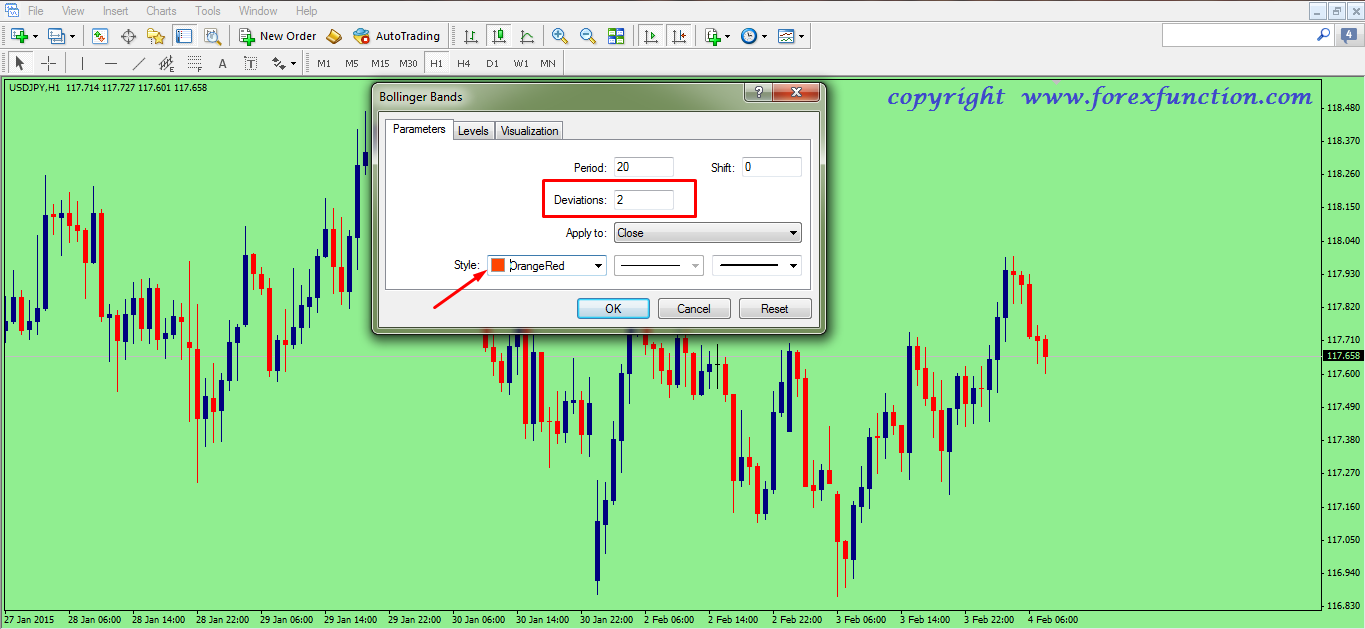Open the Strategy Tester icon

[212, 36]
